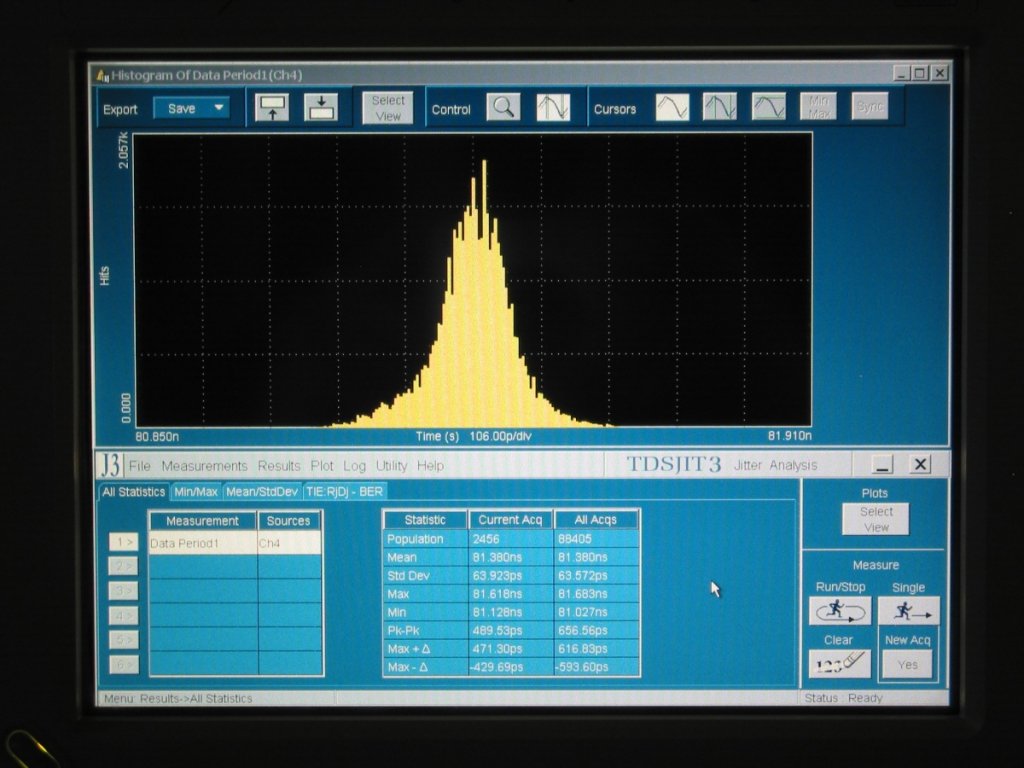Select measurement row button 4
The height and width of the screenshot is (768, 1024).
click(124, 615)
